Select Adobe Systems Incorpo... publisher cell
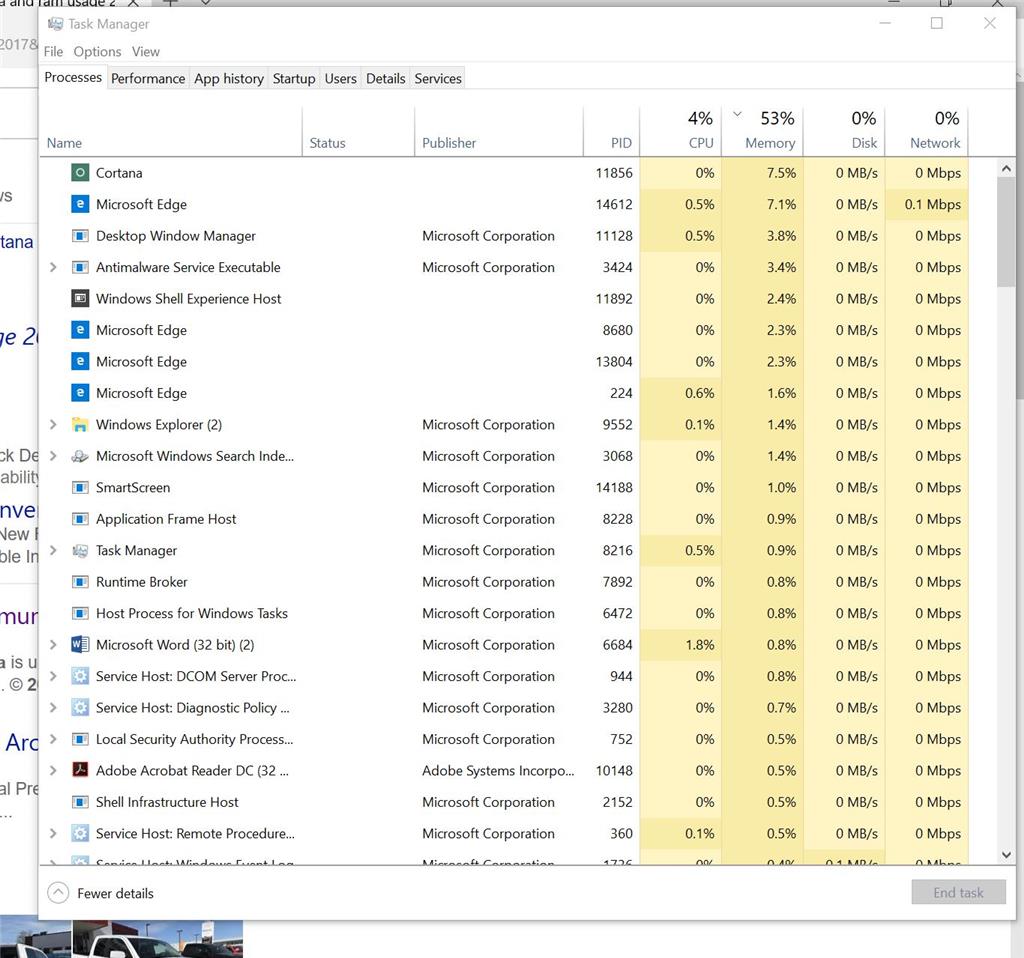Viewport: 1024px width, 958px height. [498, 771]
